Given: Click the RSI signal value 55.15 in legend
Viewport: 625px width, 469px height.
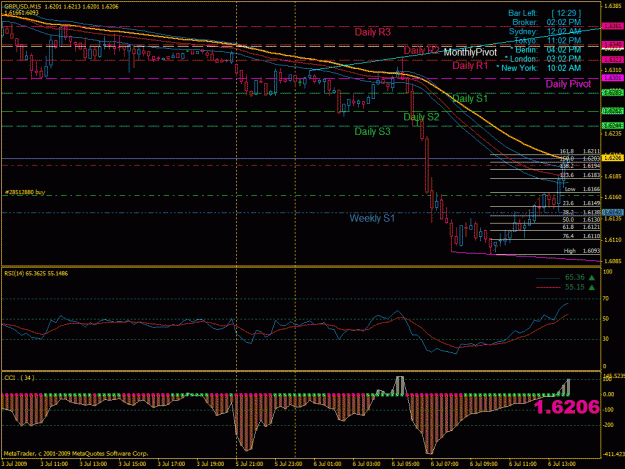Looking at the screenshot, I should pos(575,287).
